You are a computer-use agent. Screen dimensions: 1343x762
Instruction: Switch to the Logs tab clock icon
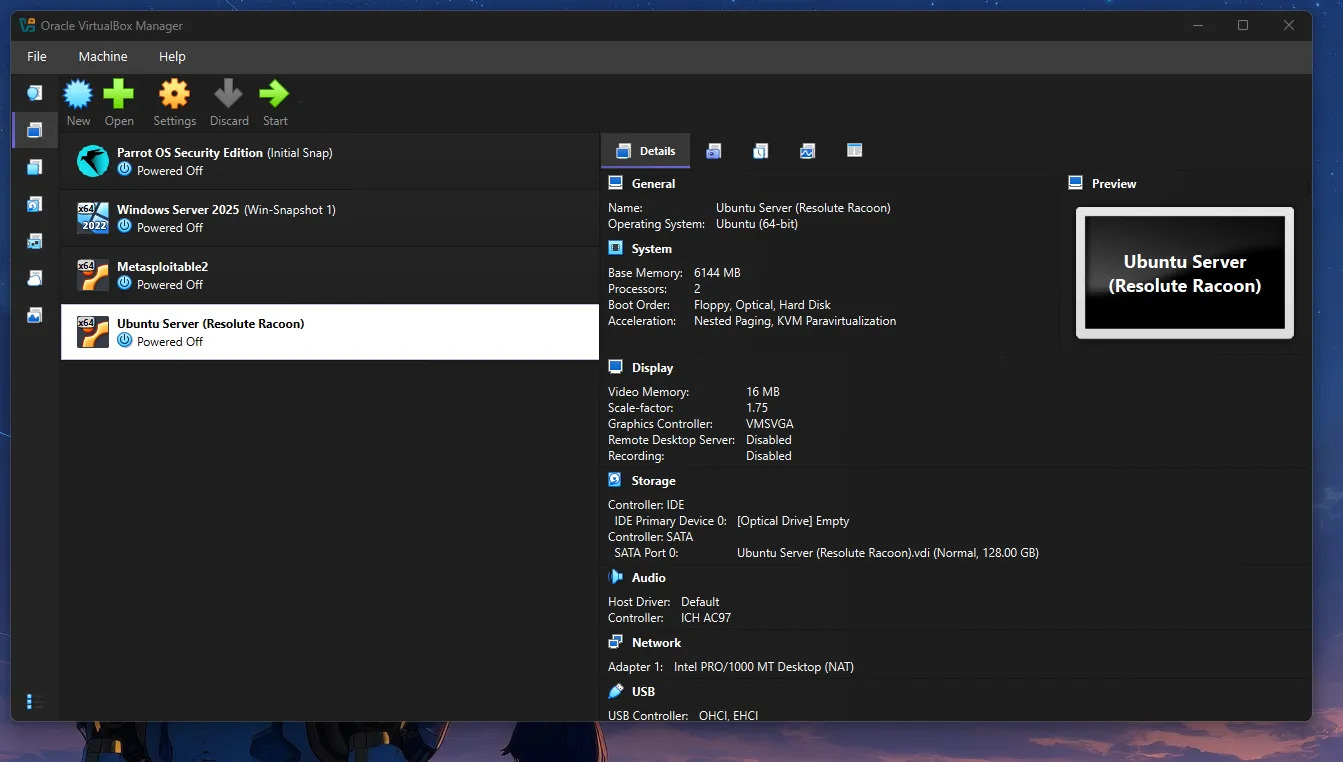[760, 151]
